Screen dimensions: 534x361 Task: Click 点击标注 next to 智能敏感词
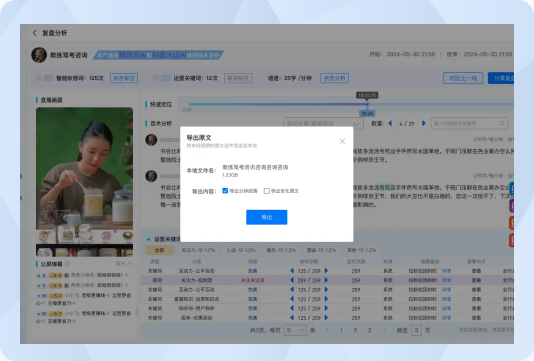[x=124, y=78]
